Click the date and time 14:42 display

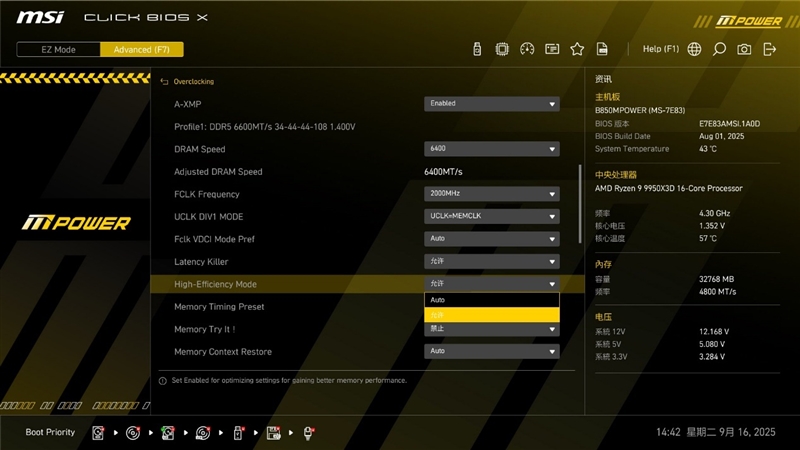point(715,432)
